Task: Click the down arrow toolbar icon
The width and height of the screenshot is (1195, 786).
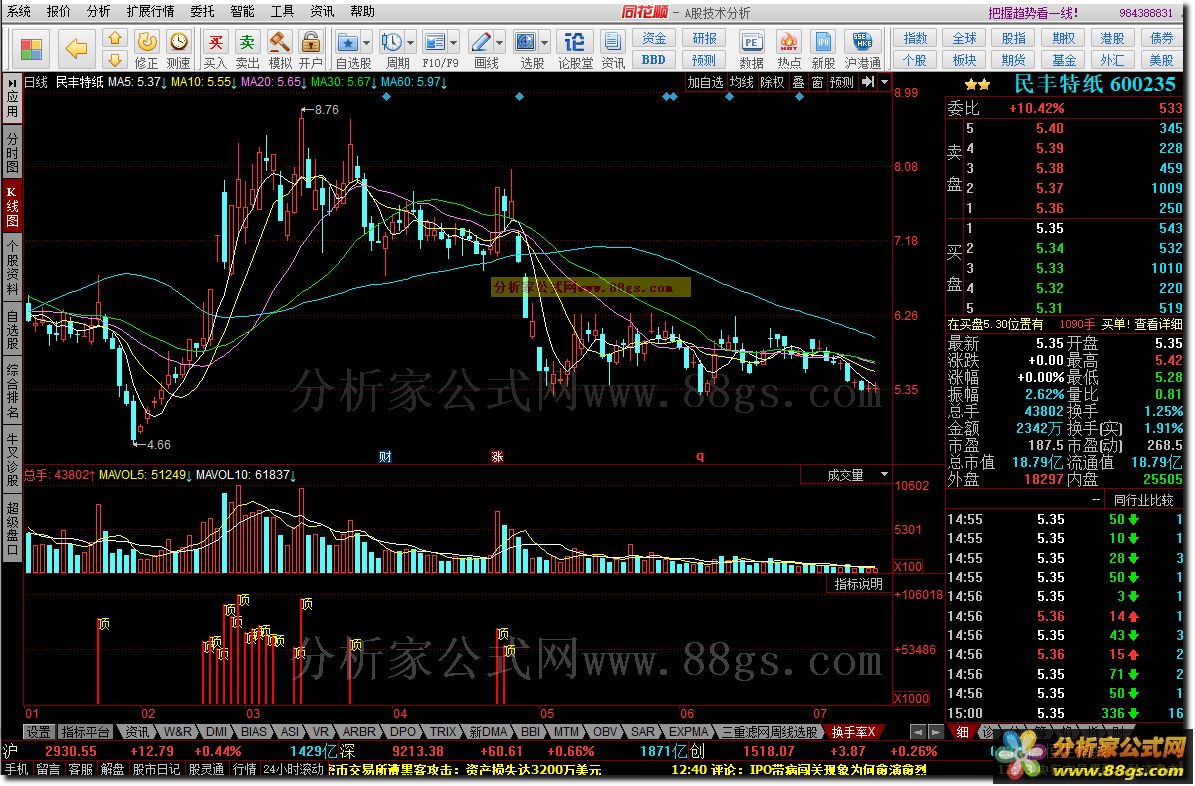Action: [x=114, y=59]
